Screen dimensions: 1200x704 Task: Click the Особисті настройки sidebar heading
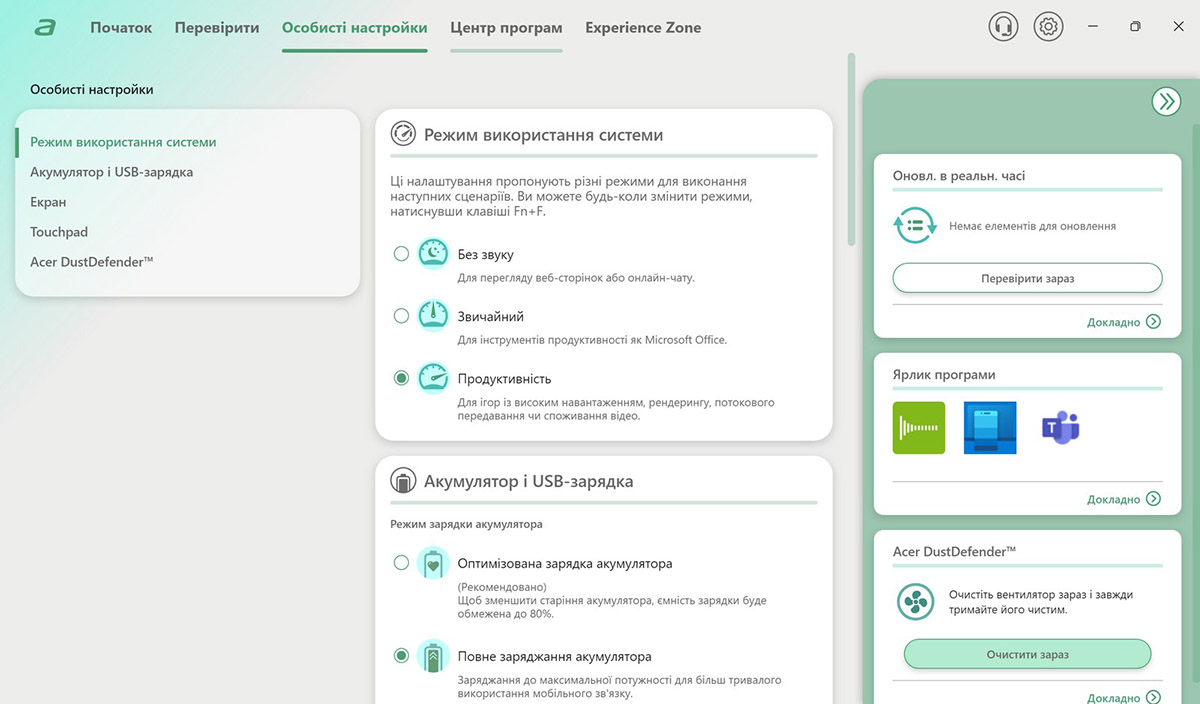(92, 89)
